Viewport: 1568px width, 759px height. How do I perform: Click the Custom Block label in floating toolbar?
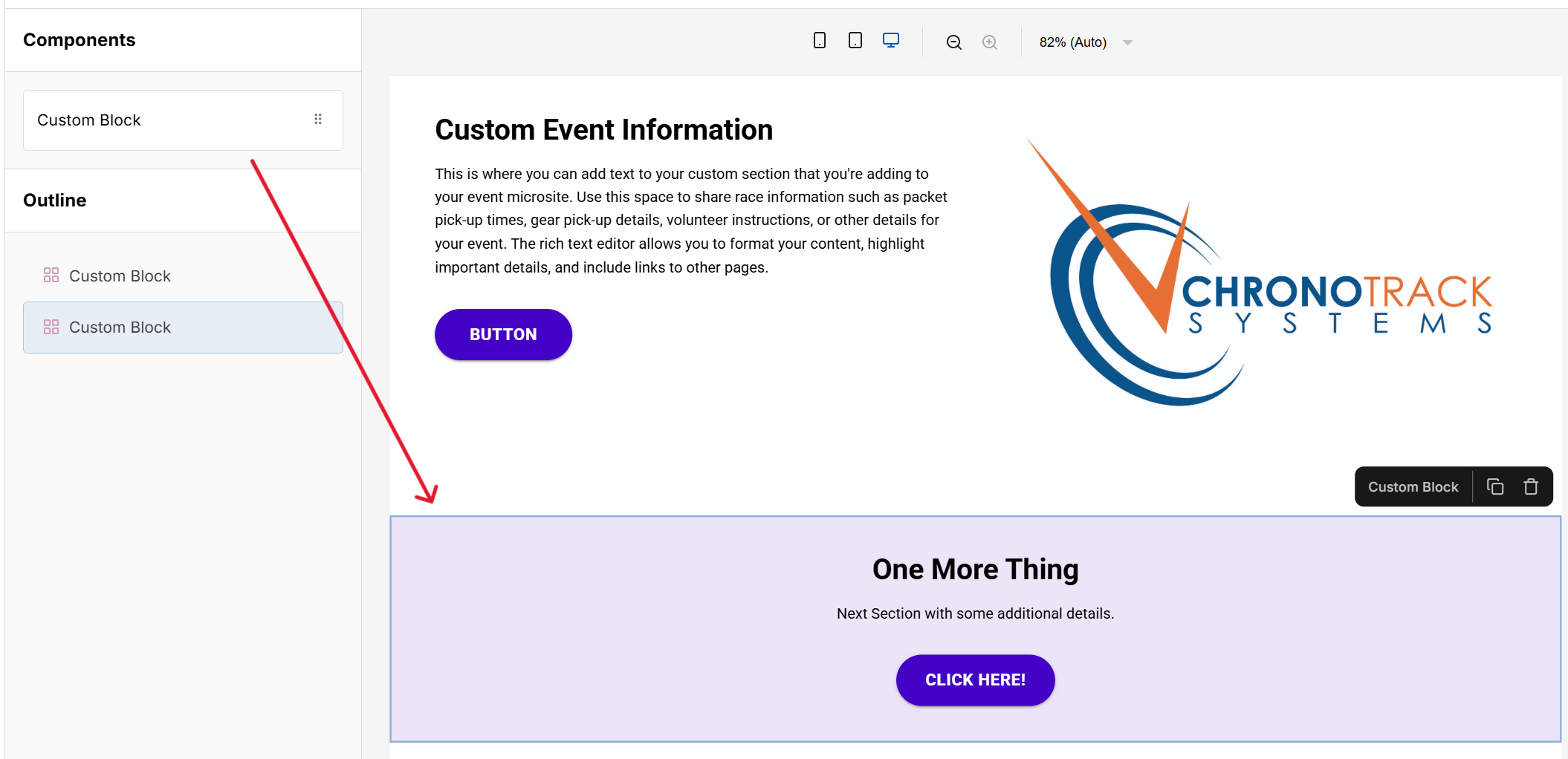click(x=1413, y=486)
